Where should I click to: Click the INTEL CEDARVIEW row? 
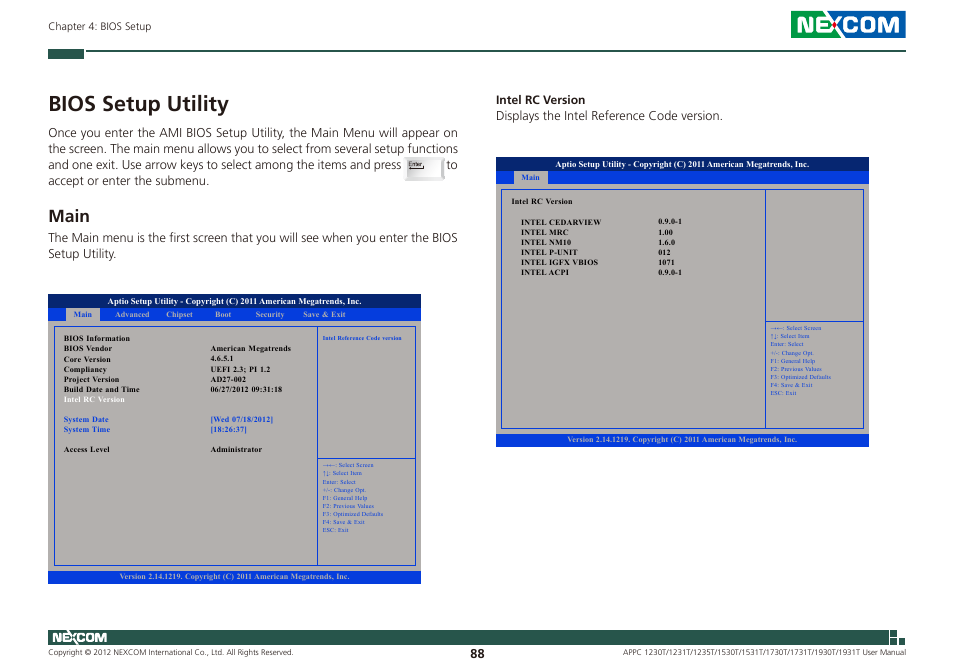[601, 222]
